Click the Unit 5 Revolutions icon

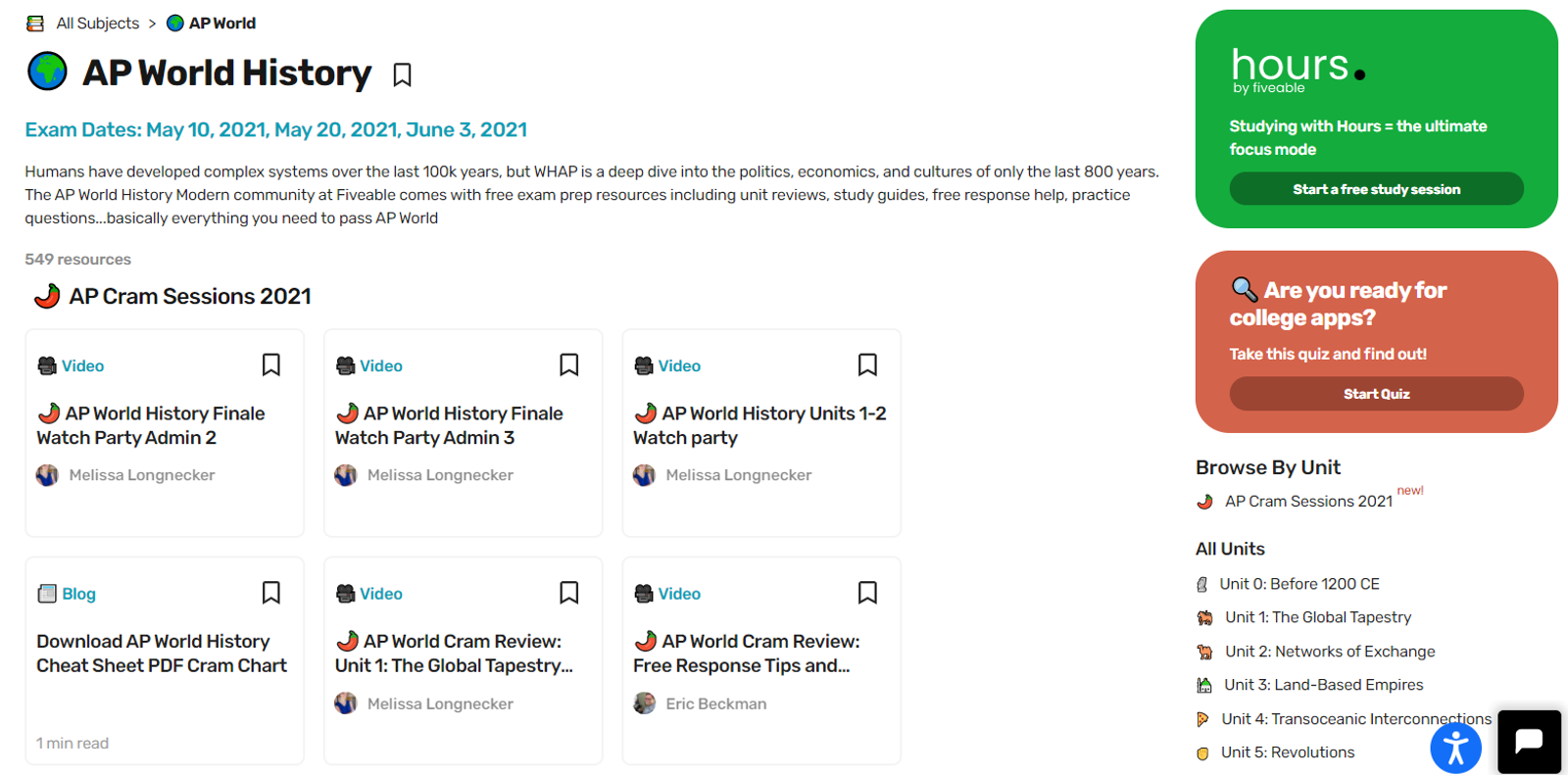click(x=1202, y=753)
